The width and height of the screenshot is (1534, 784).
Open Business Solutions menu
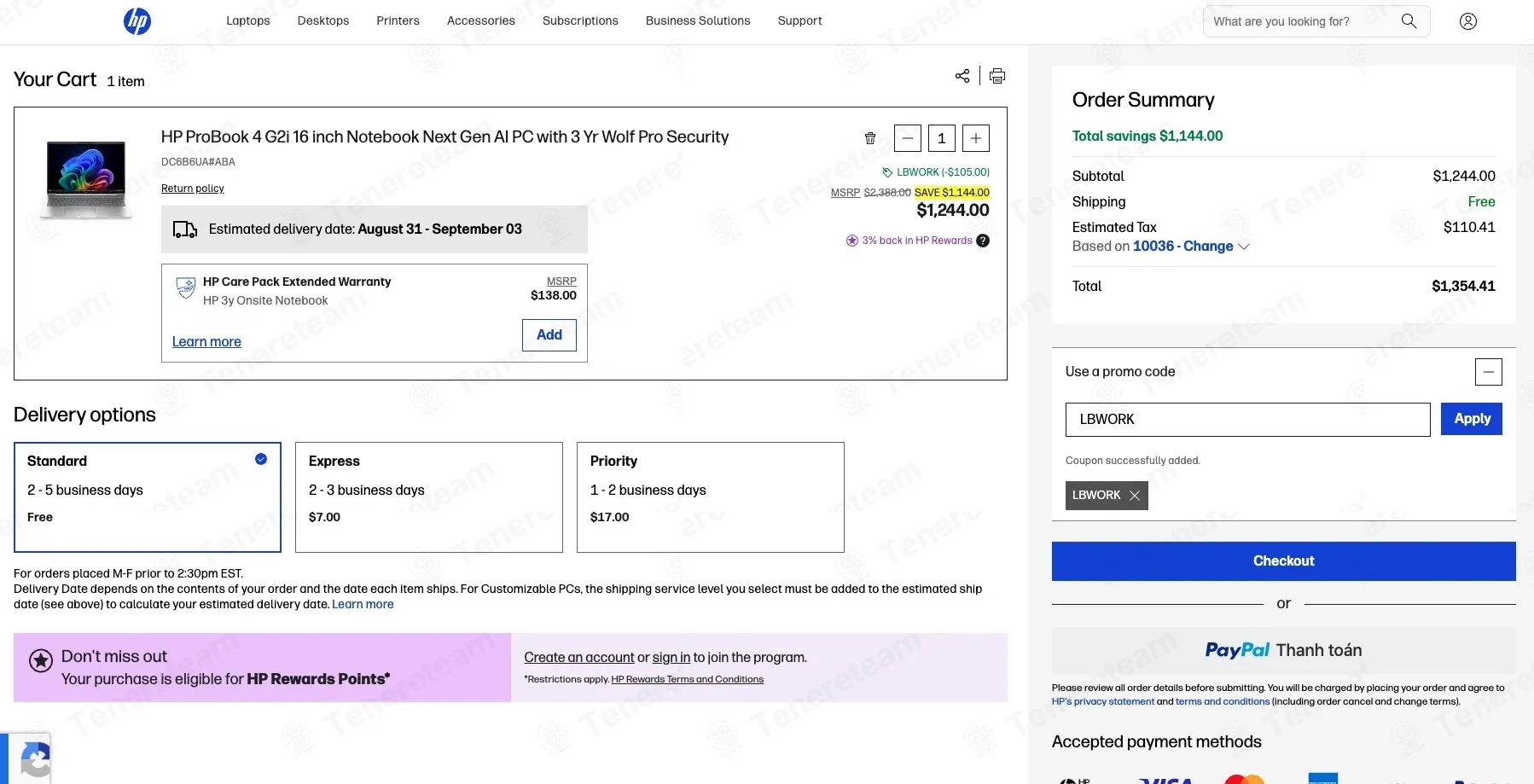coord(698,20)
